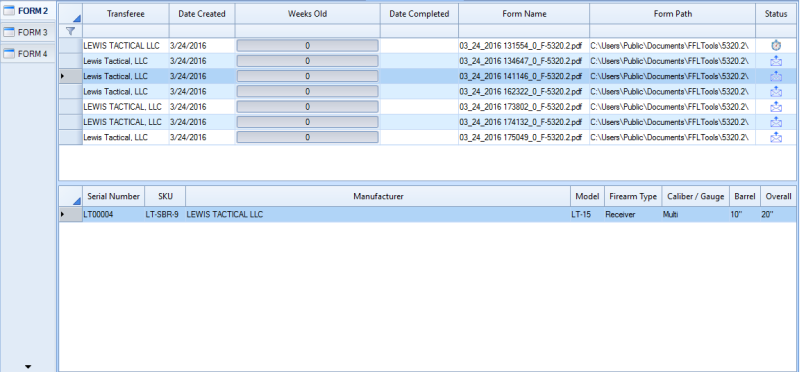Expand the sidebar overflow arrow at bottom
This screenshot has width=800, height=372.
pos(28,366)
